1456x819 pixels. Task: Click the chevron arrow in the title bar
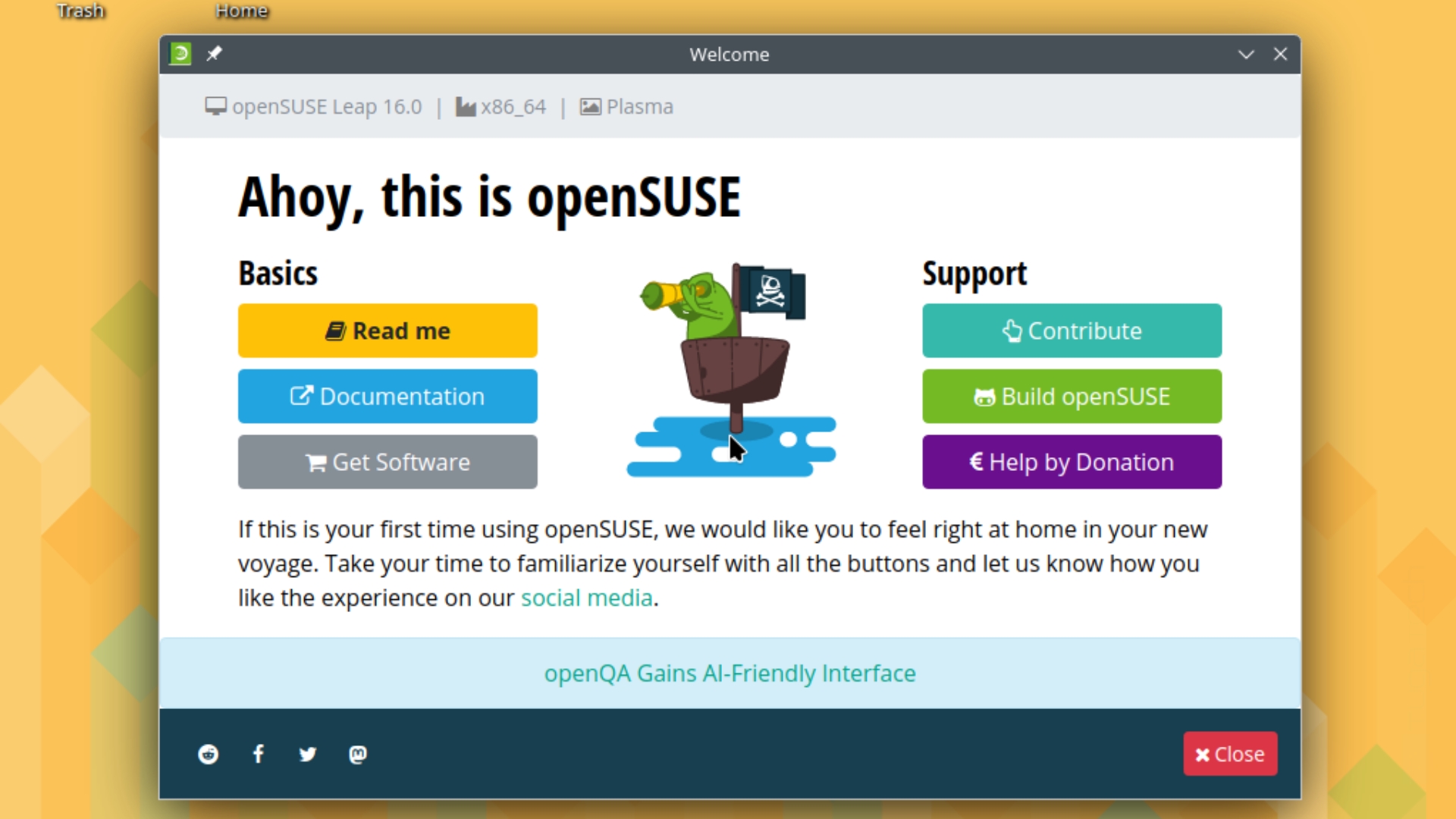1246,54
